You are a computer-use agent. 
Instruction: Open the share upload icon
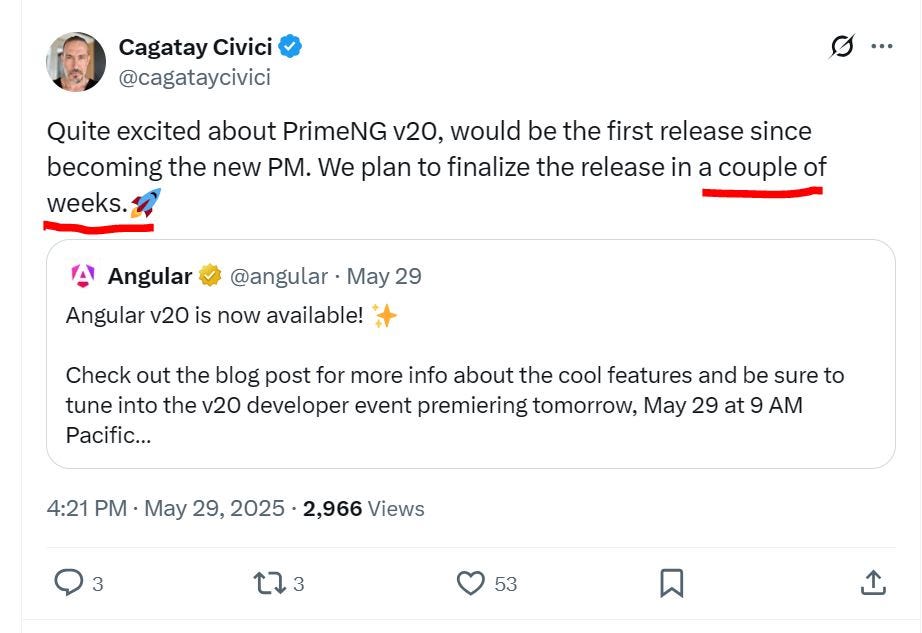(x=873, y=582)
